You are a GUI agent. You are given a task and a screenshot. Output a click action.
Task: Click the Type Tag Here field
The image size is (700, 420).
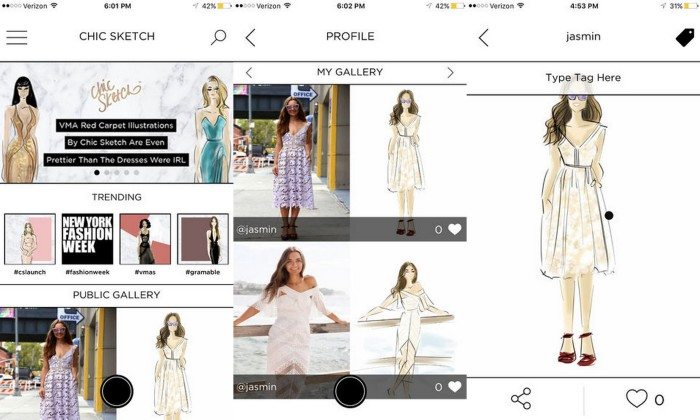583,78
